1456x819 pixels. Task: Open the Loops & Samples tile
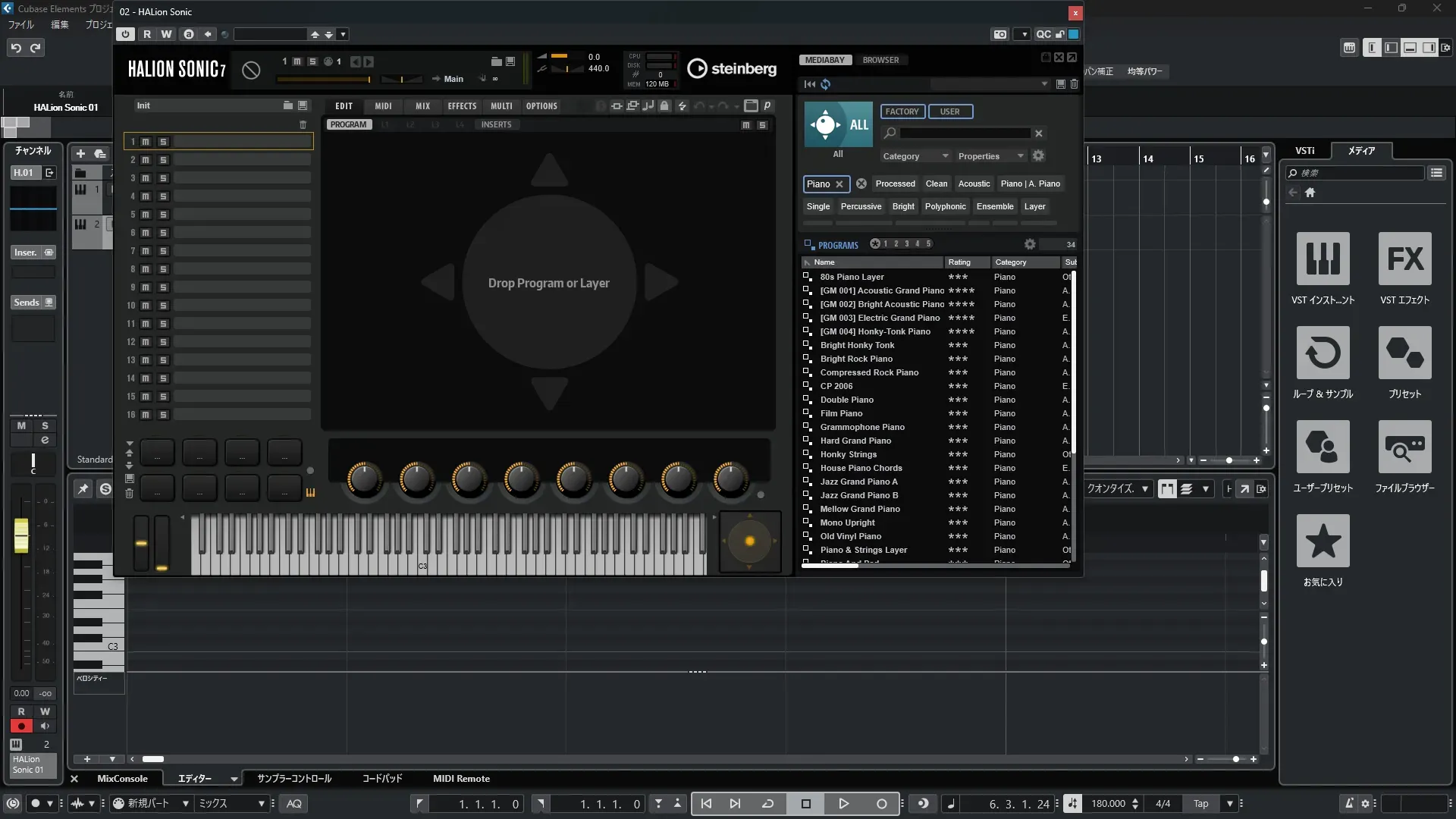pos(1323,353)
